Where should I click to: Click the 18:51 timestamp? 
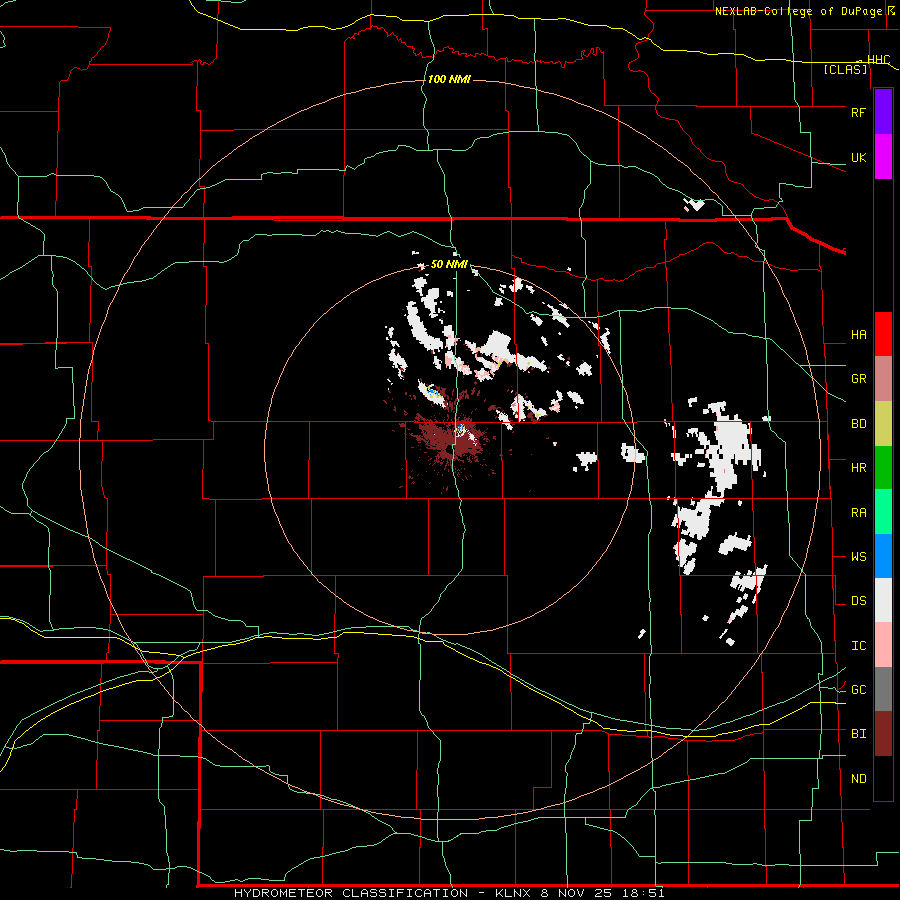click(x=645, y=893)
